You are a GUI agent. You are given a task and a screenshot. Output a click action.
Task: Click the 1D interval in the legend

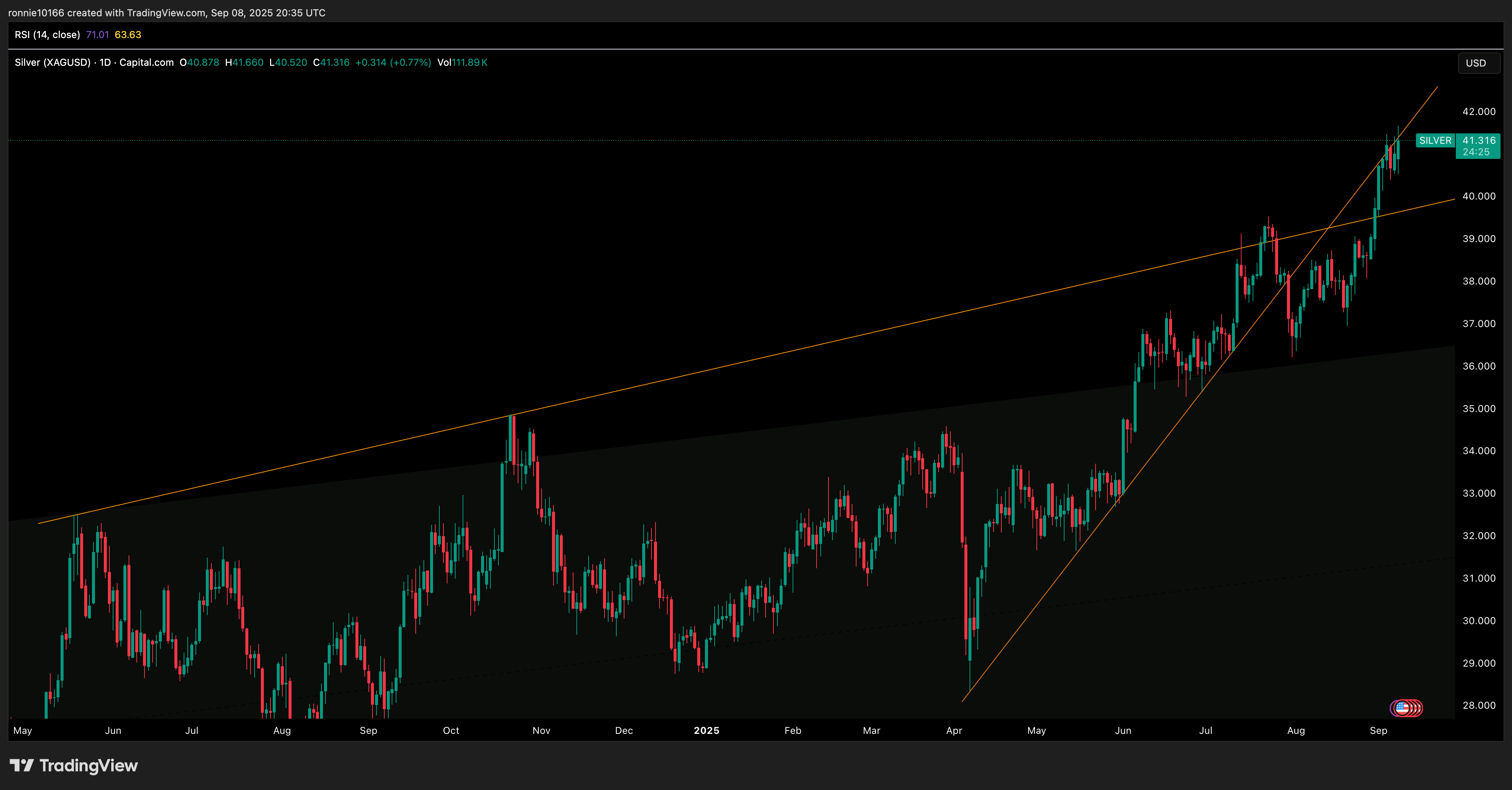(x=105, y=63)
